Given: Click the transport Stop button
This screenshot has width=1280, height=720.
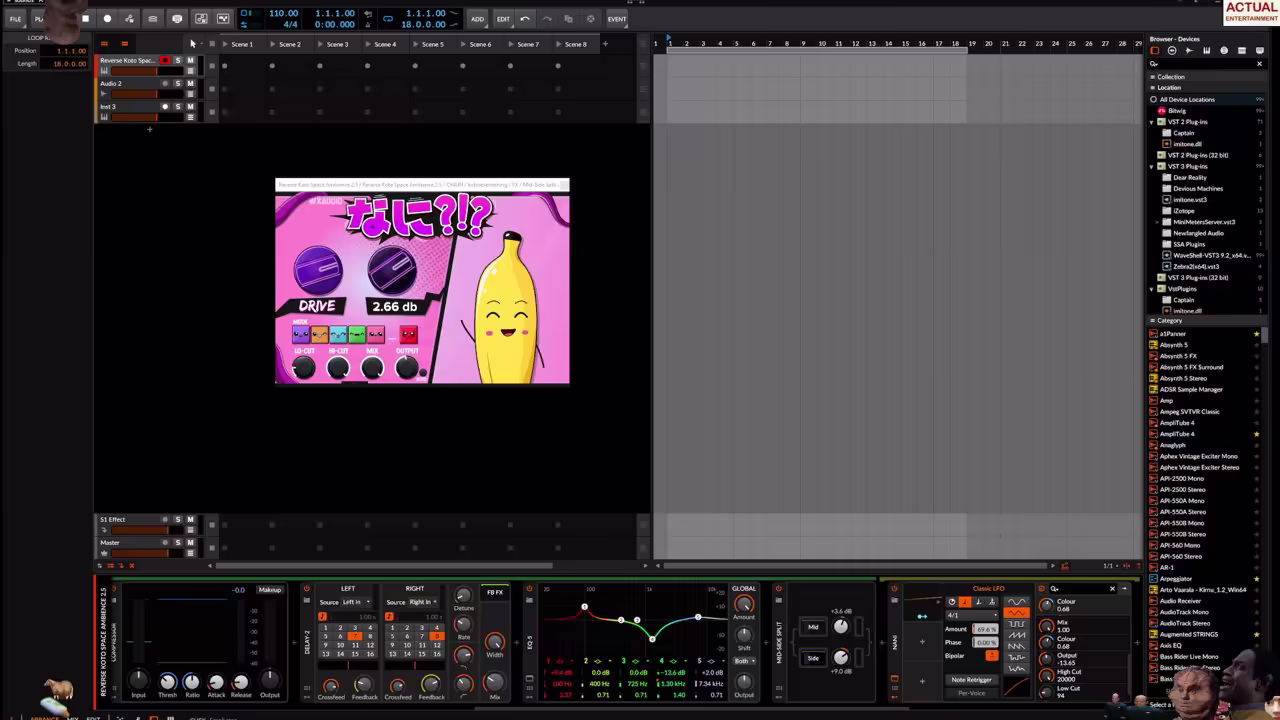Looking at the screenshot, I should 86,18.
